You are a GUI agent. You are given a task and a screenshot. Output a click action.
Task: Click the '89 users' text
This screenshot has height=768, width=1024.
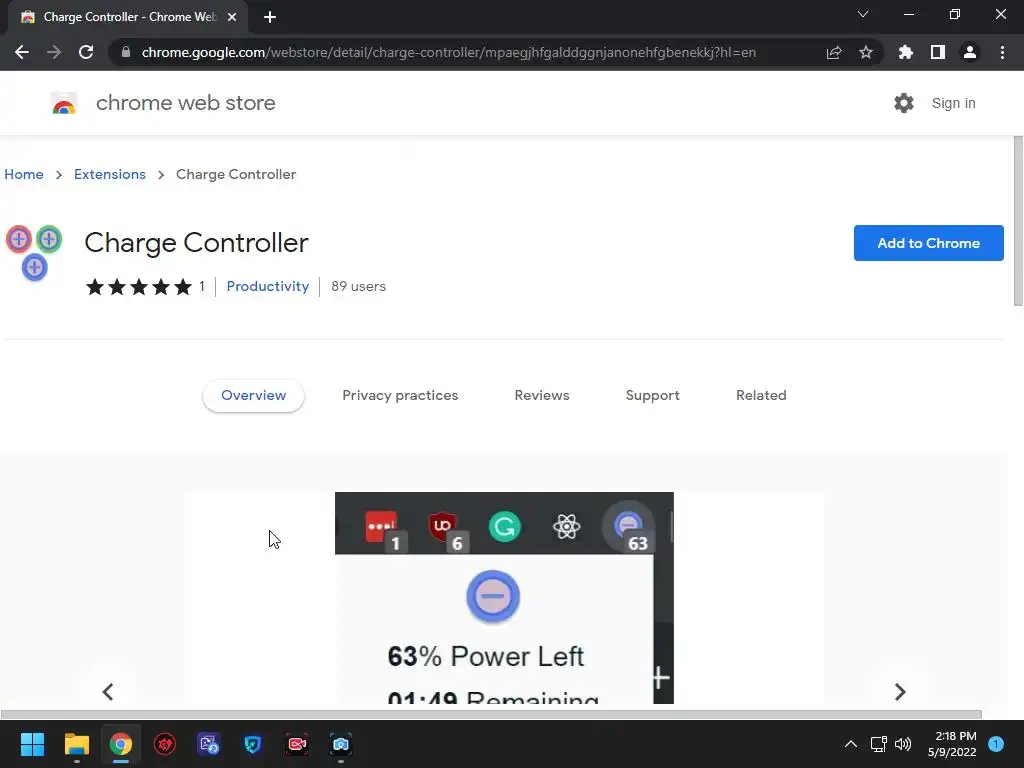(x=359, y=287)
